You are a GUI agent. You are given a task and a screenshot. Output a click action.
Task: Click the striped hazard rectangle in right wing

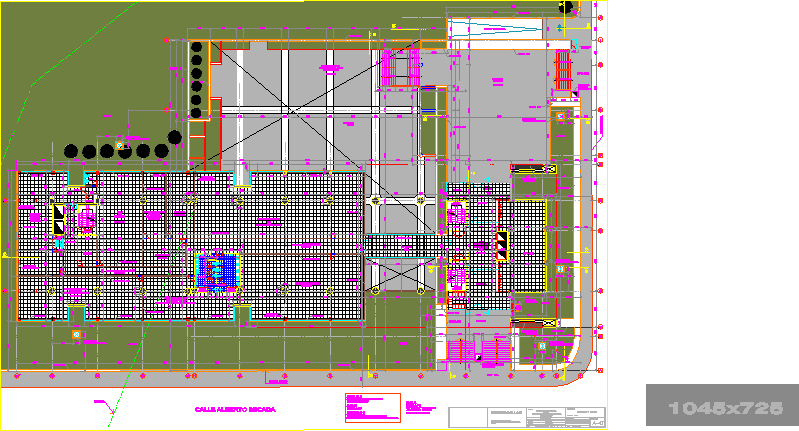[501, 245]
